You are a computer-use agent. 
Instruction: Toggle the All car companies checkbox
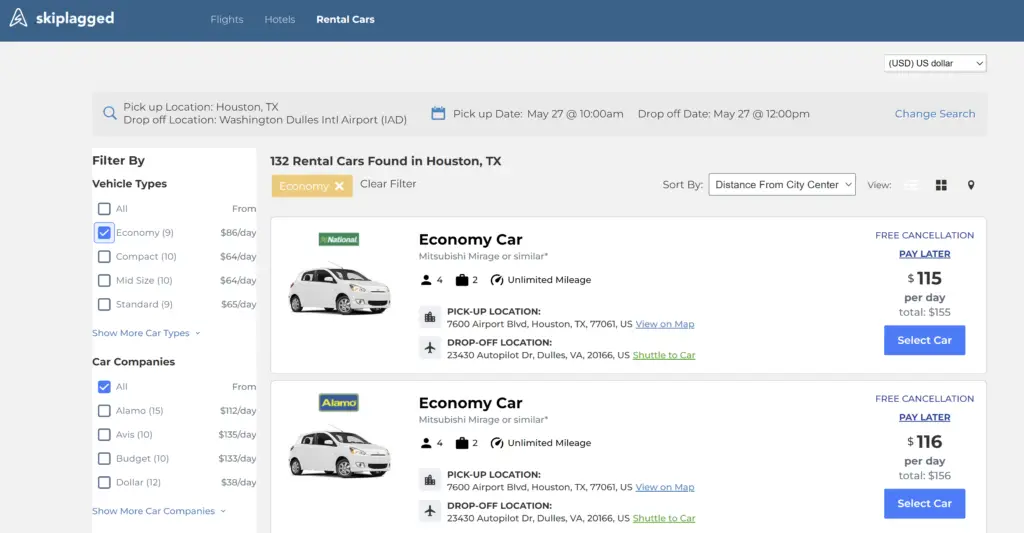(x=104, y=387)
